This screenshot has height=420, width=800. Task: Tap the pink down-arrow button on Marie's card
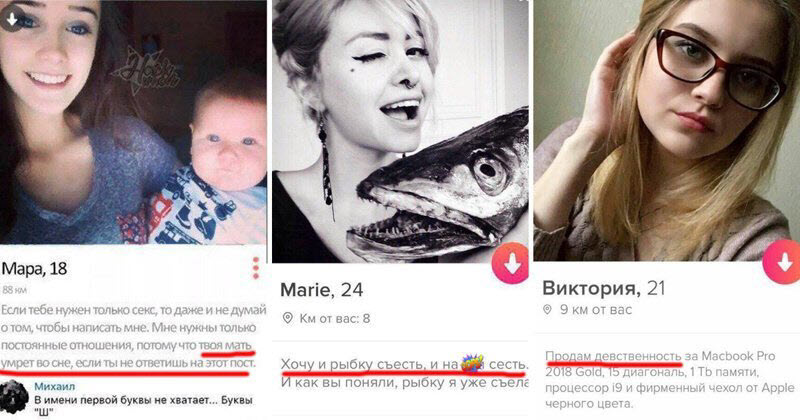click(511, 263)
